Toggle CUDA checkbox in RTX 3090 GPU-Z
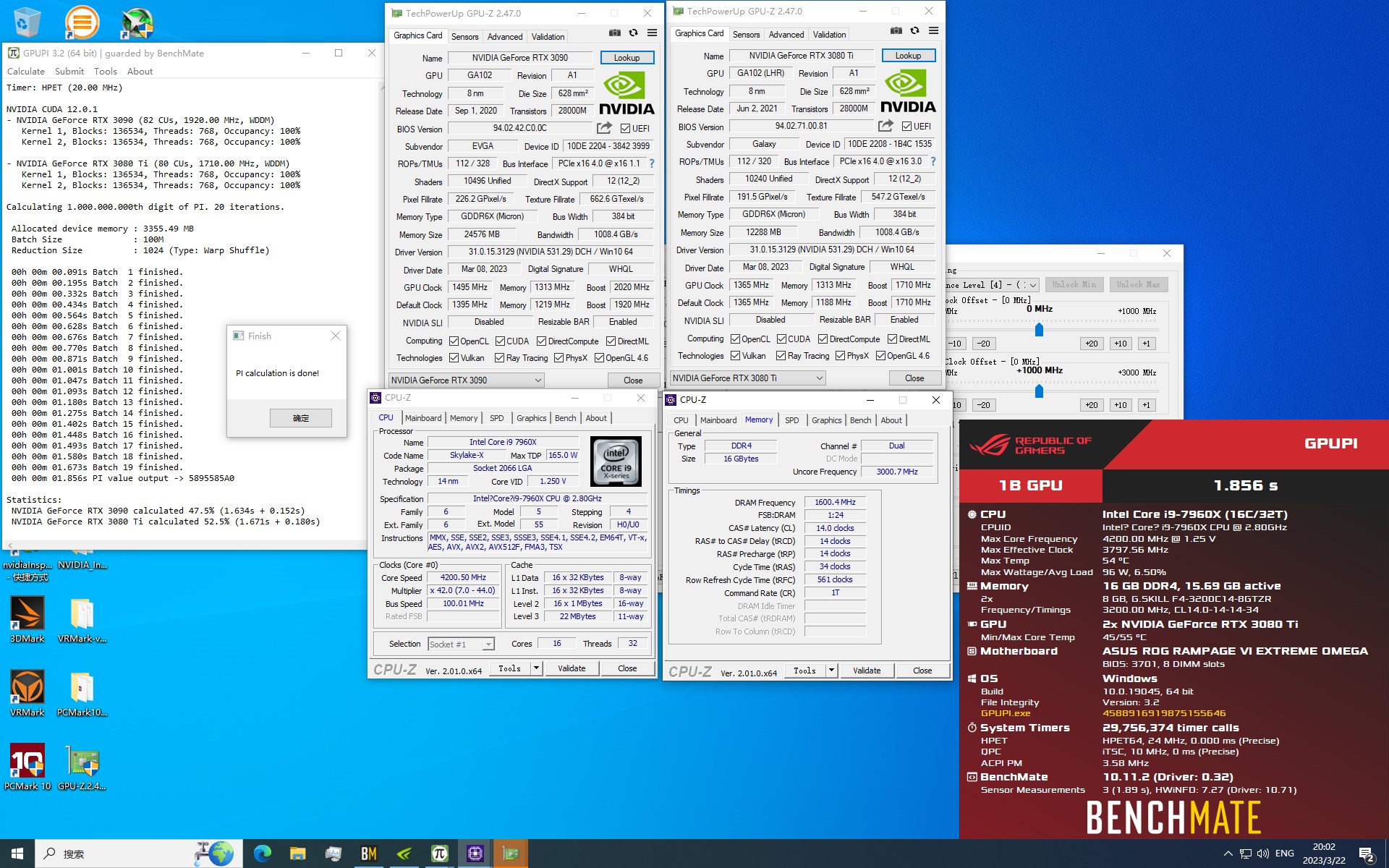The height and width of the screenshot is (868, 1389). (500, 341)
